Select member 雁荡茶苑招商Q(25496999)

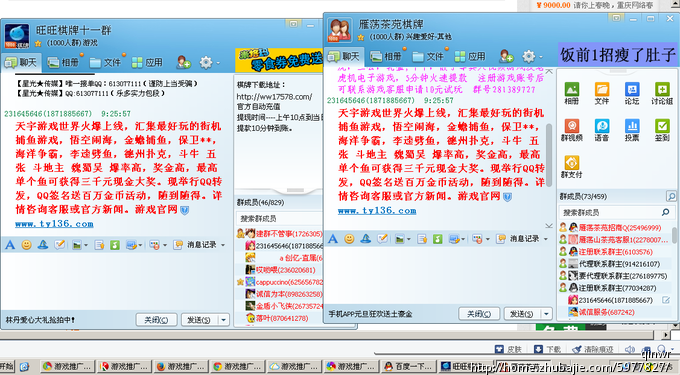click(x=615, y=228)
